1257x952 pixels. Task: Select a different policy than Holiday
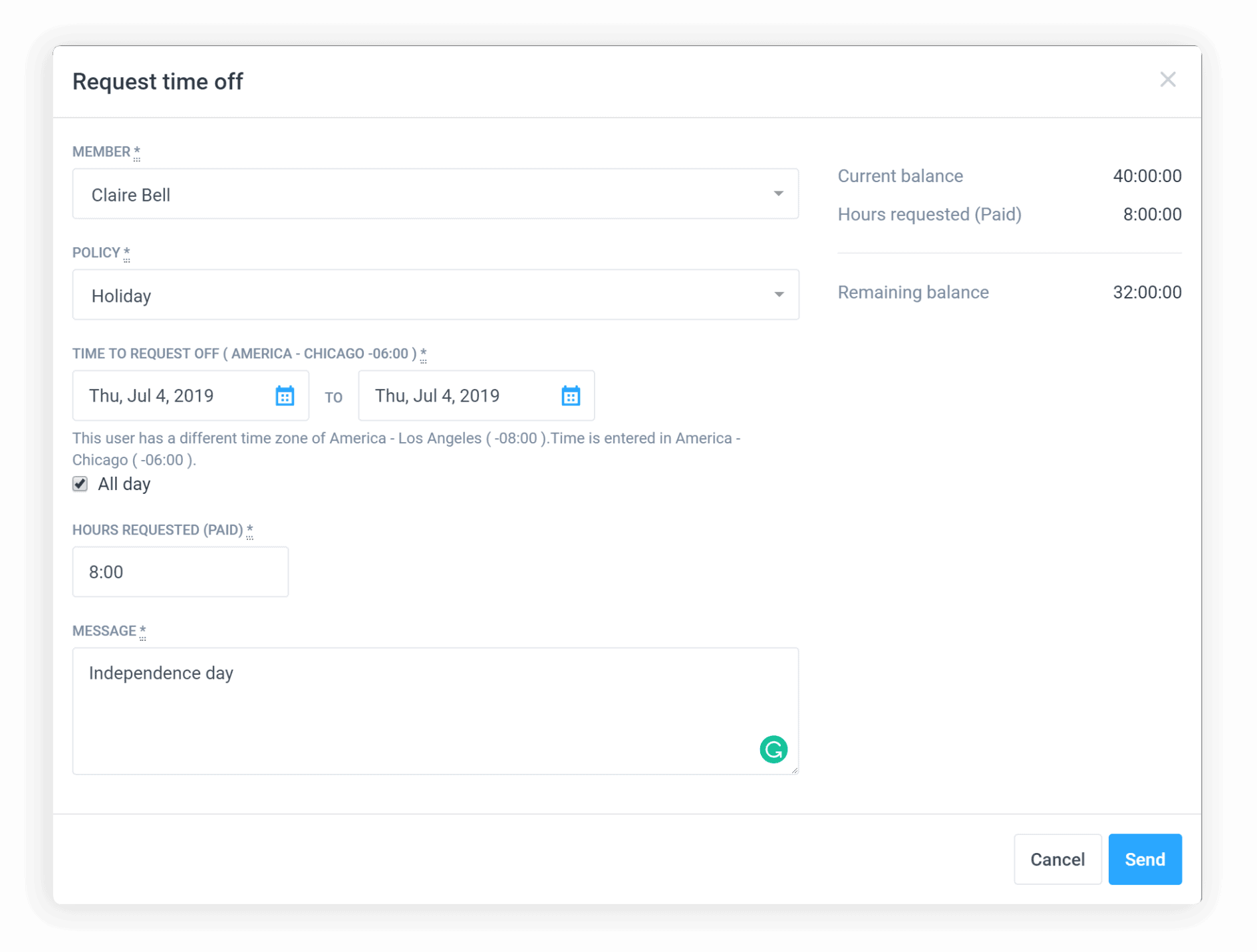coord(435,295)
